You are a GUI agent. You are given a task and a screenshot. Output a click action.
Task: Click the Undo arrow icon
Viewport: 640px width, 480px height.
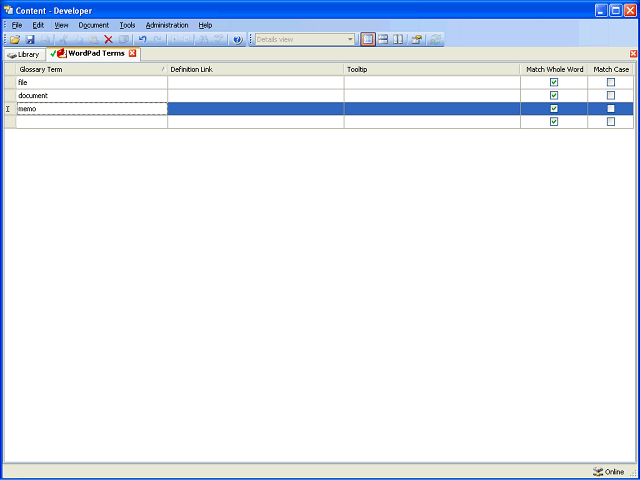coord(142,40)
